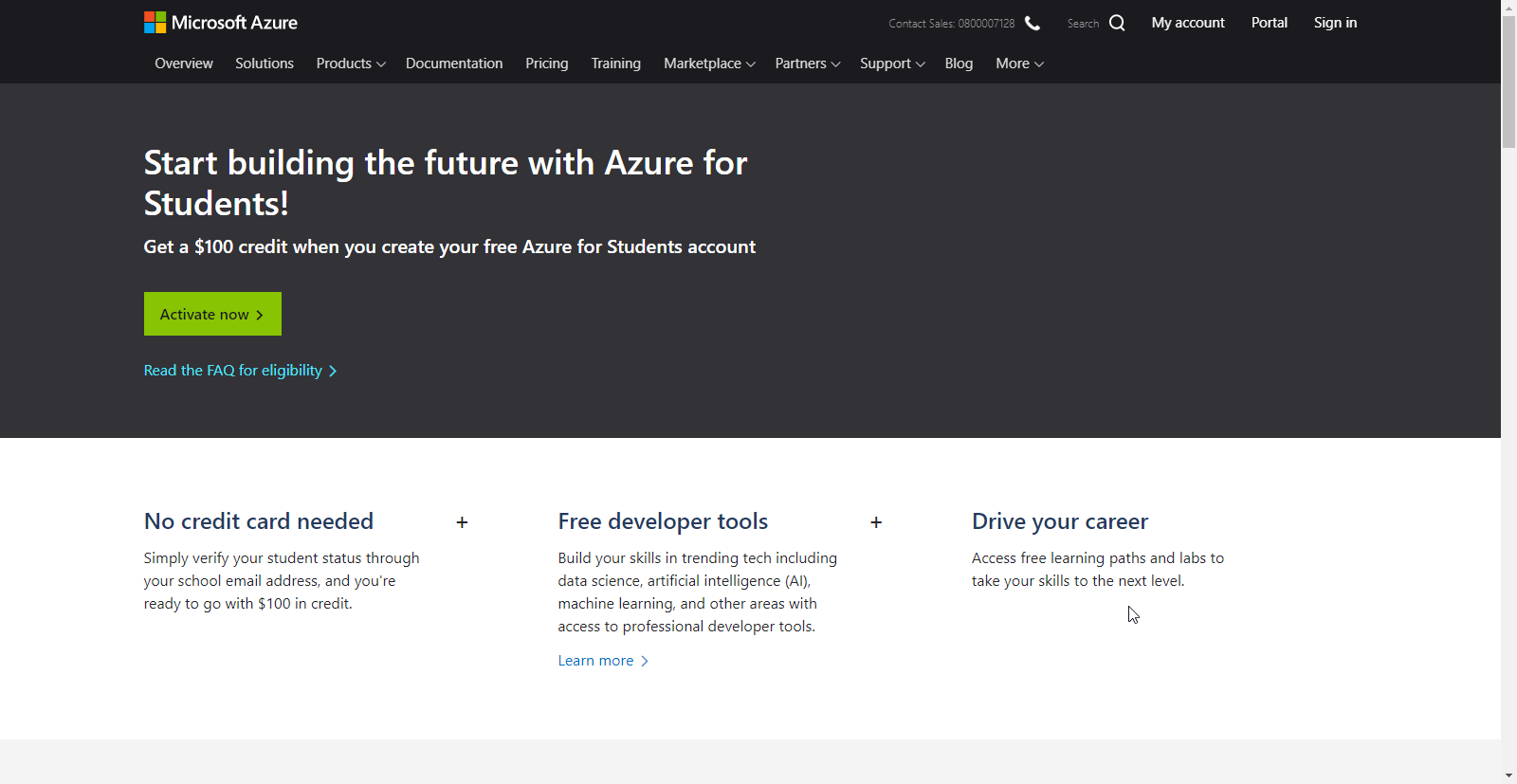Open My account
The width and height of the screenshot is (1517, 784).
(1188, 23)
